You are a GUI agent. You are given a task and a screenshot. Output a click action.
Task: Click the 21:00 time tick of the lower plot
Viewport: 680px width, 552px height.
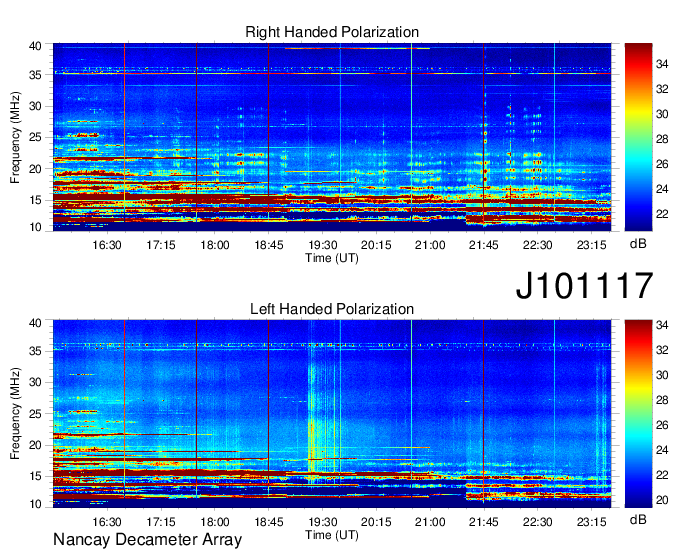[x=430, y=522]
